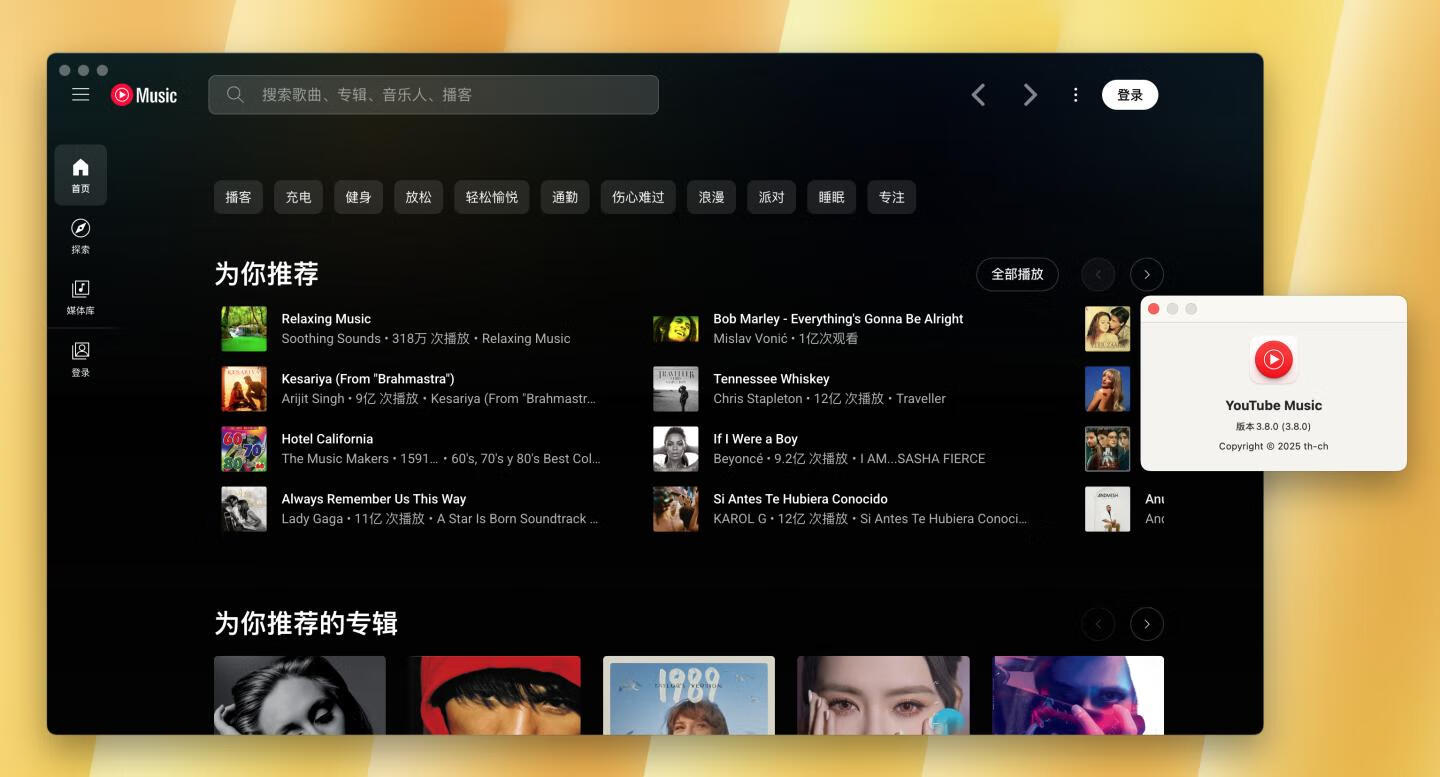Open the woman close-up face album cover
Image resolution: width=1440 pixels, height=777 pixels.
pos(883,695)
